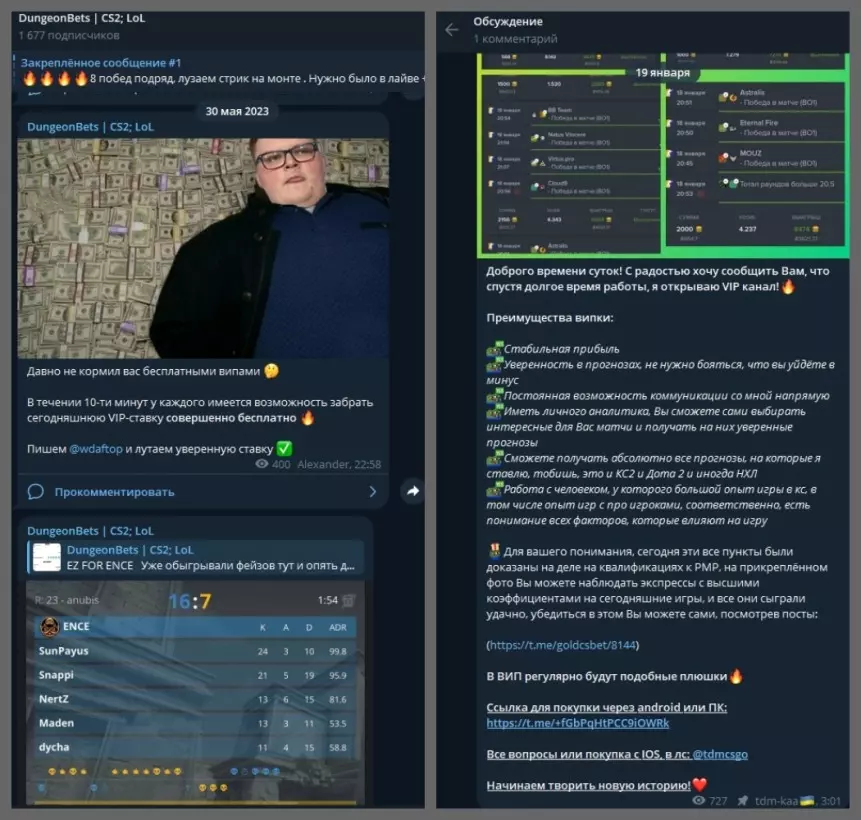Viewport: 861px width, 820px height.
Task: Click the Обсуждение title
Action: pyautogui.click(x=508, y=21)
